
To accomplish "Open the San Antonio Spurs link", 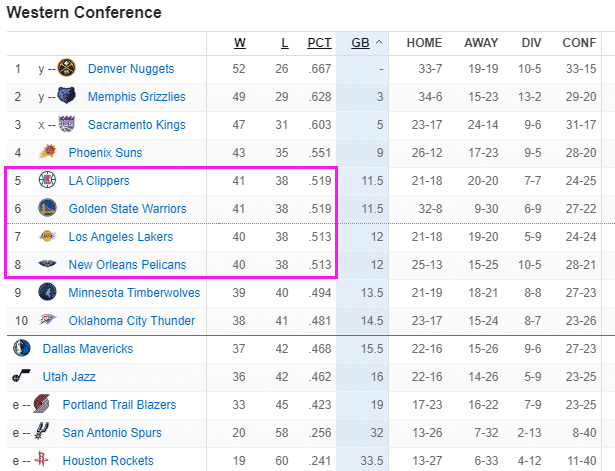I will click(x=113, y=433).
